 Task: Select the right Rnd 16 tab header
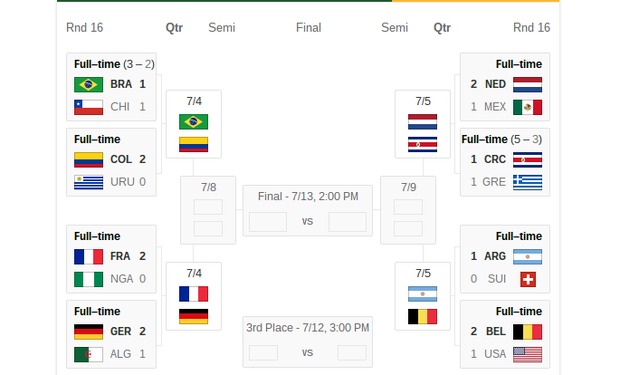pos(531,28)
